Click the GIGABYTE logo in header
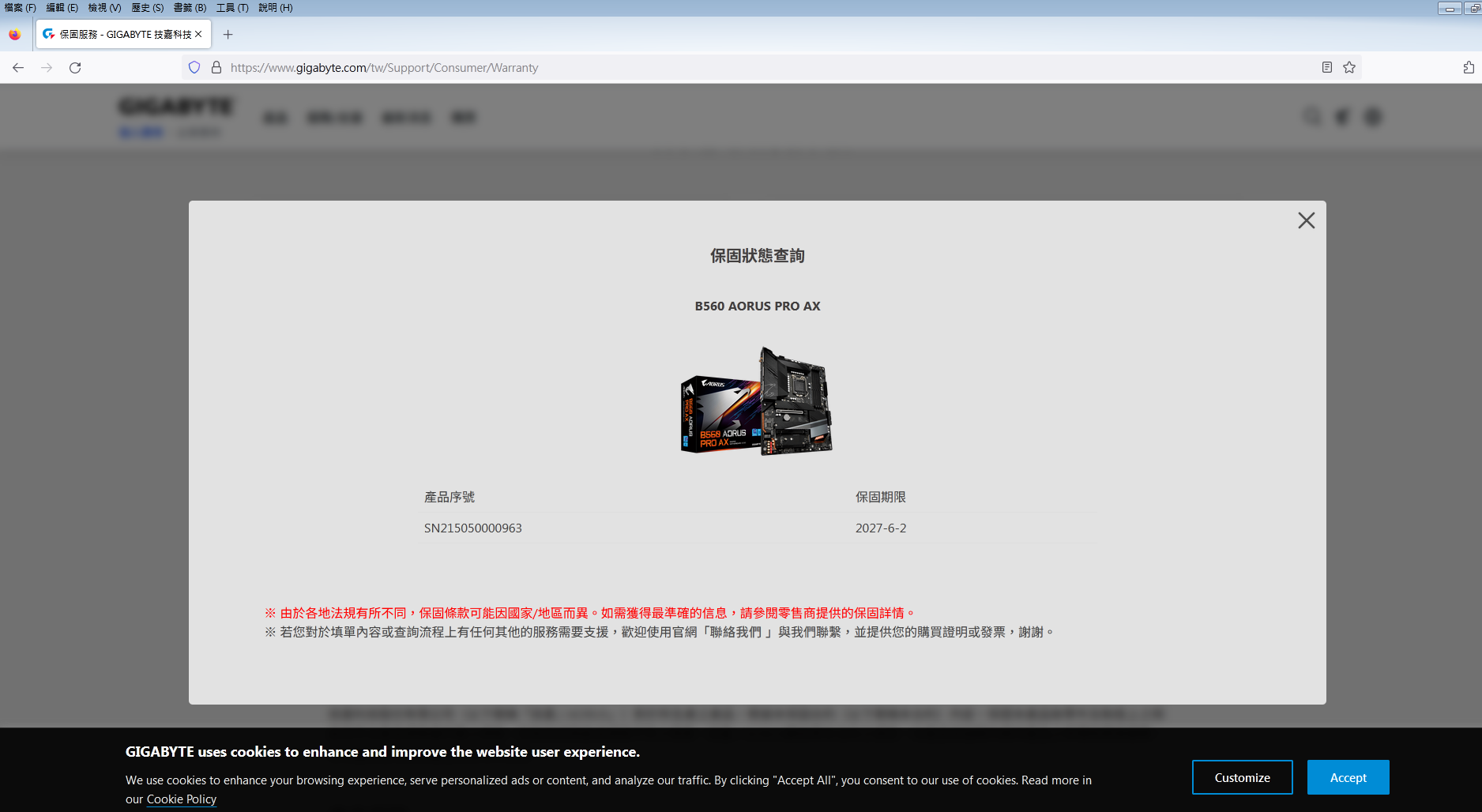 point(176,106)
